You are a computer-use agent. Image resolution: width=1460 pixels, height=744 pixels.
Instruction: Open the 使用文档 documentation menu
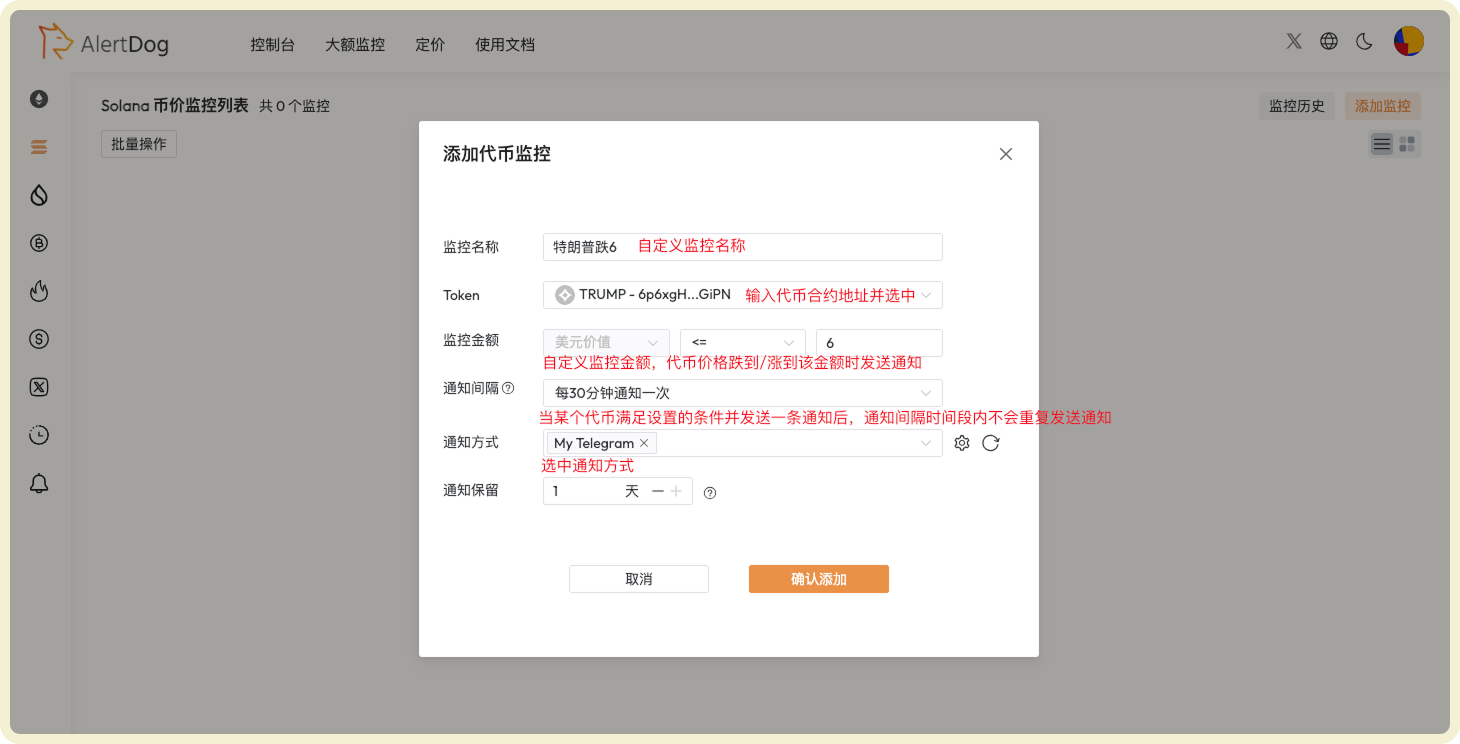pyautogui.click(x=504, y=44)
